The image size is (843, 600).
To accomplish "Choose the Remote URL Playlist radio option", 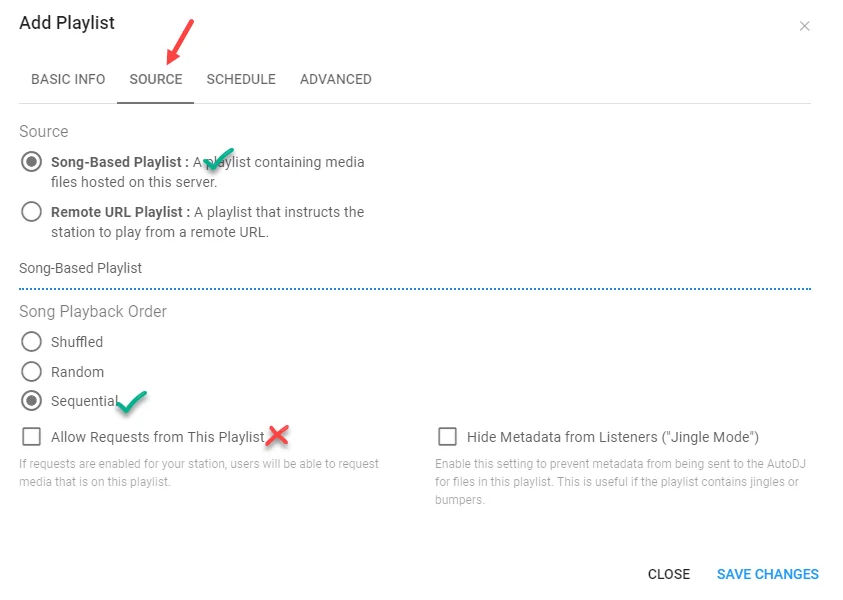I will [x=32, y=212].
